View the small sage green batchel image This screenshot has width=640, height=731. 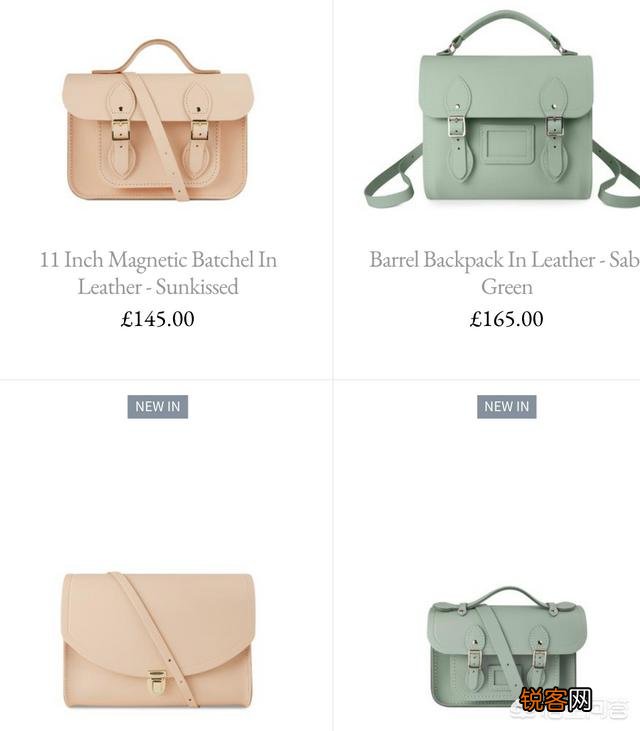[507, 647]
